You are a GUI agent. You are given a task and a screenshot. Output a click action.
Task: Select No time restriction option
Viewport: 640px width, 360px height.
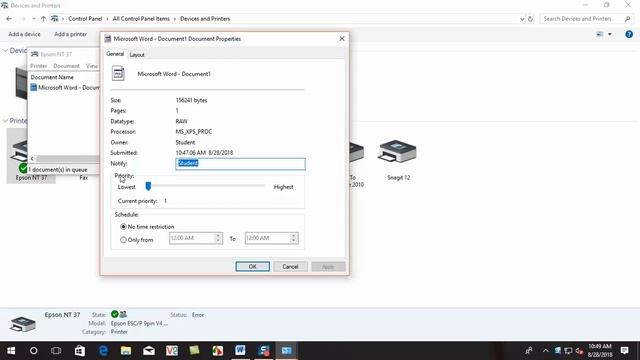click(x=147, y=227)
